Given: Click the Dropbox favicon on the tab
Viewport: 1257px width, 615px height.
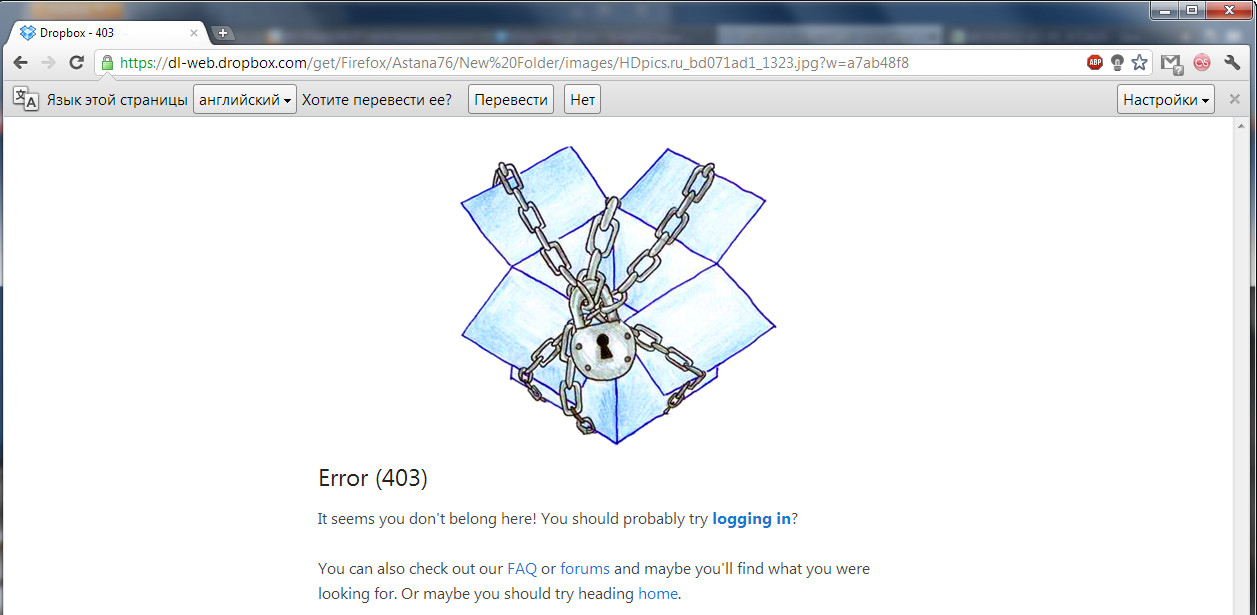Looking at the screenshot, I should [28, 33].
